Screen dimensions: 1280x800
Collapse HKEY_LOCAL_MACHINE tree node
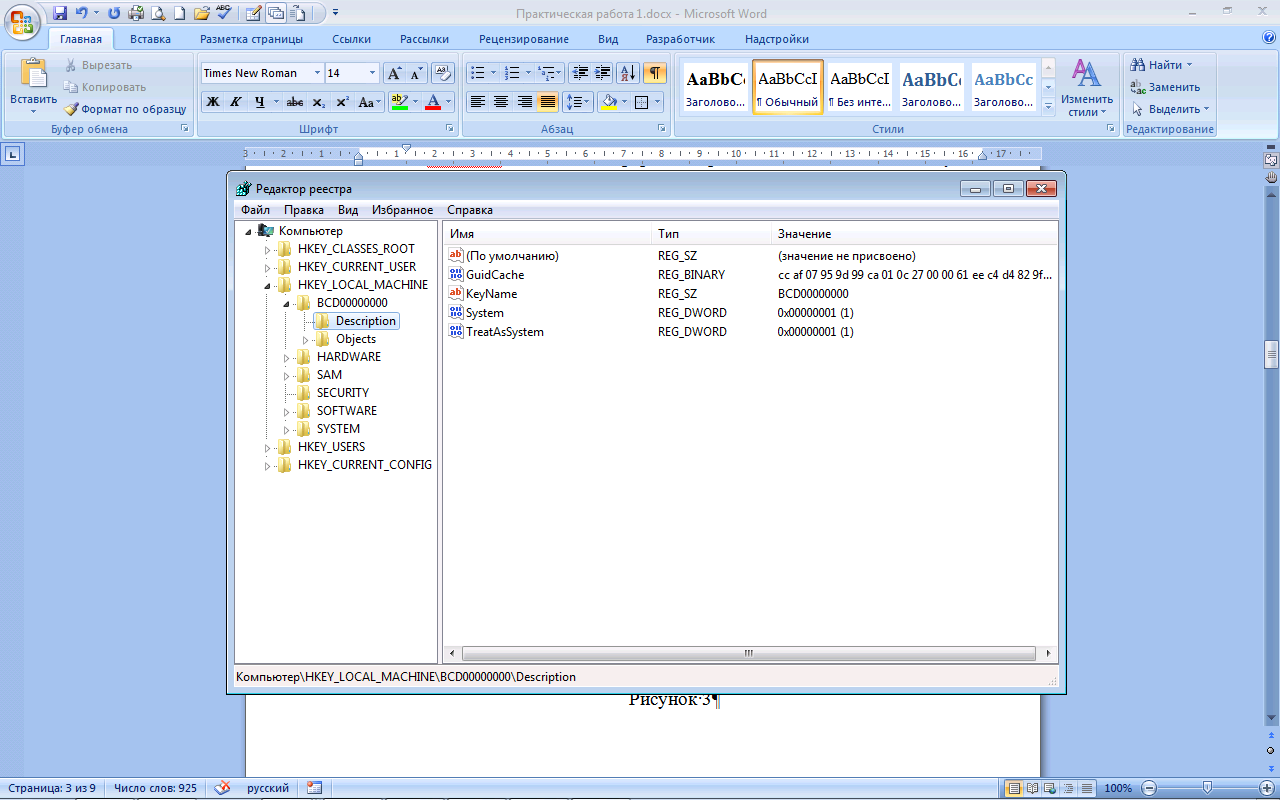point(267,285)
